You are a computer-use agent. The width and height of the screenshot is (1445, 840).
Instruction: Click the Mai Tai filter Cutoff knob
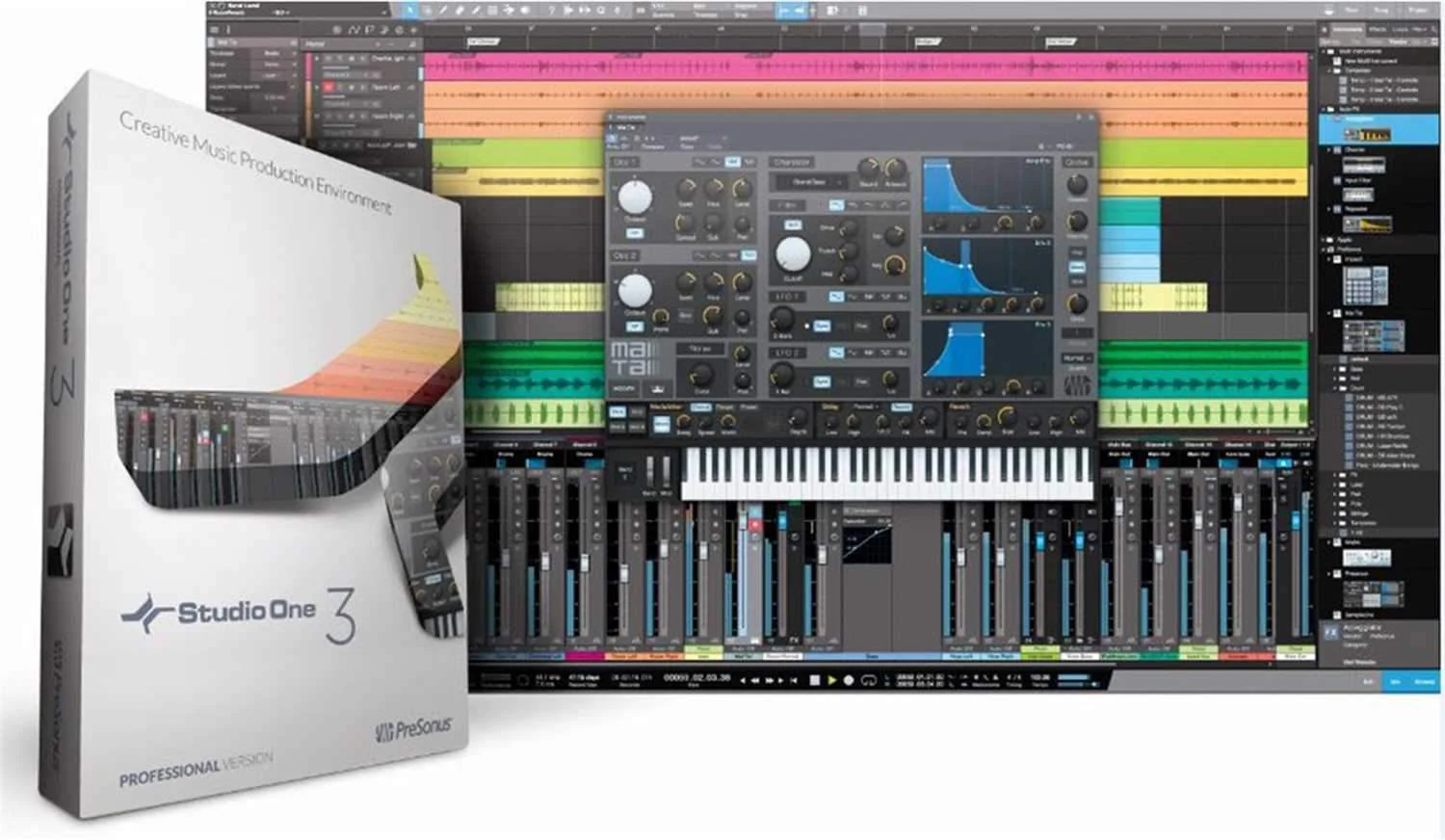[793, 254]
